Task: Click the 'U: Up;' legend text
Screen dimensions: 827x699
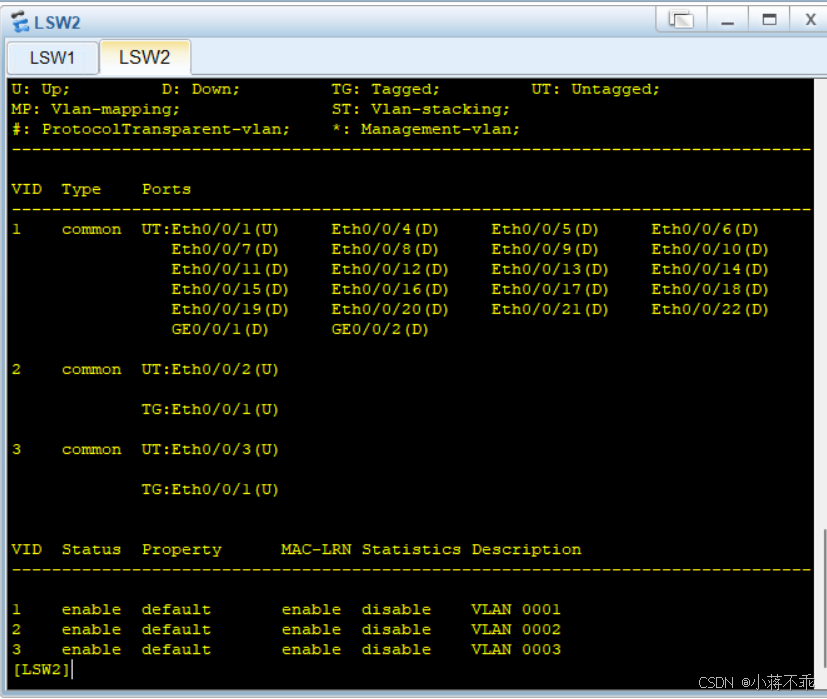Action: coord(41,89)
